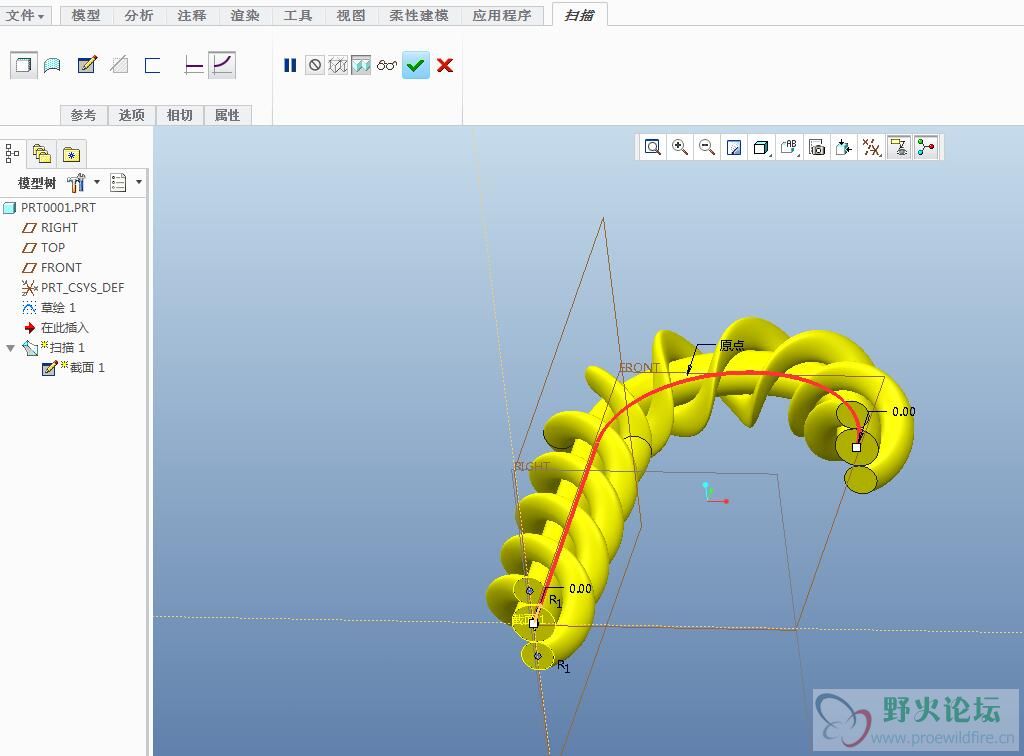Open the display style dropdown icon
The image size is (1024, 756).
[761, 148]
